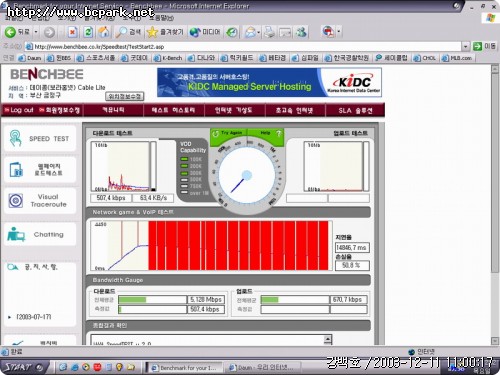This screenshot has width=500, height=375.
Task: Go to the Home page icon
Action: click(103, 32)
